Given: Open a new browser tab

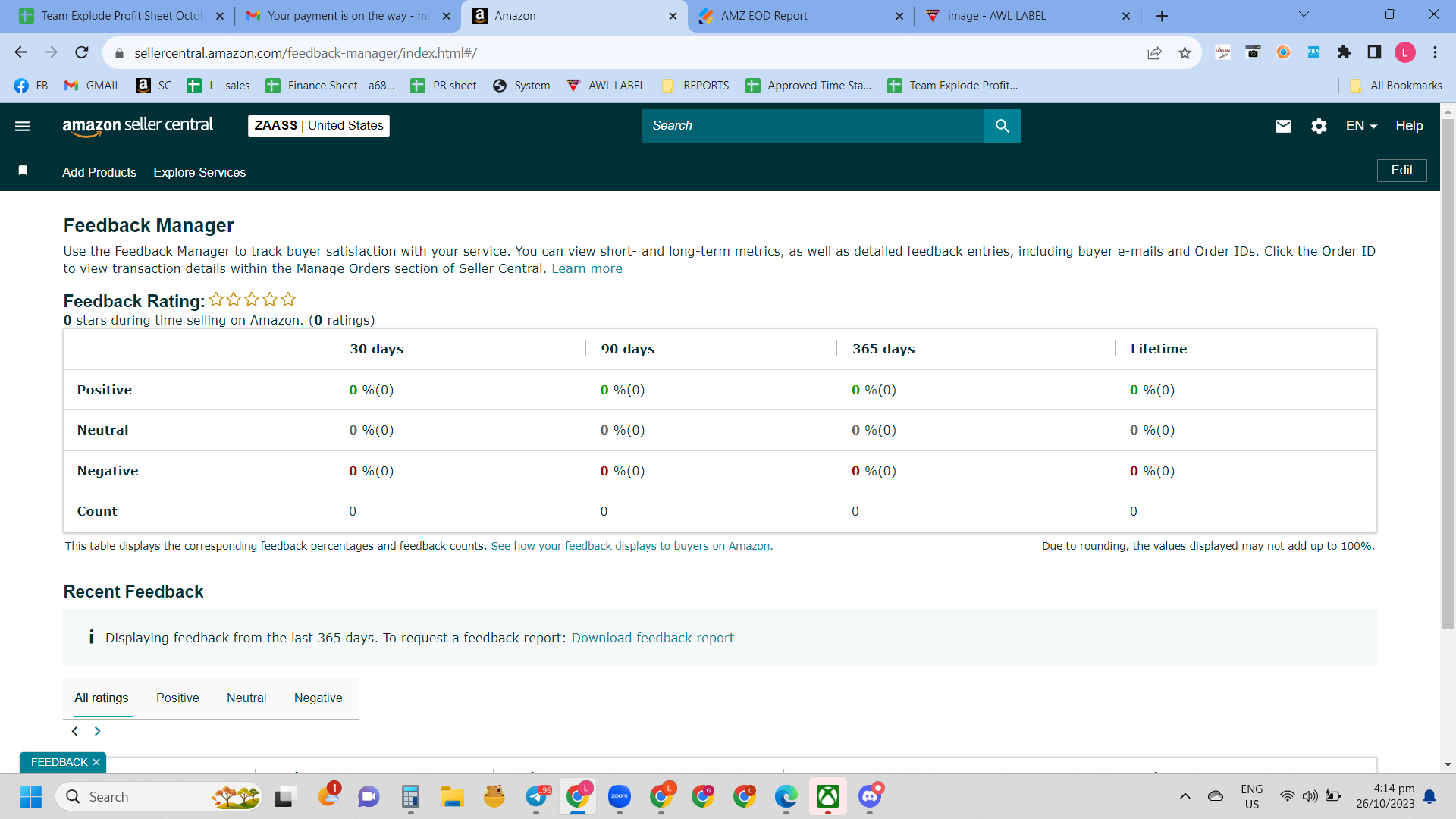Looking at the screenshot, I should pos(1162,16).
